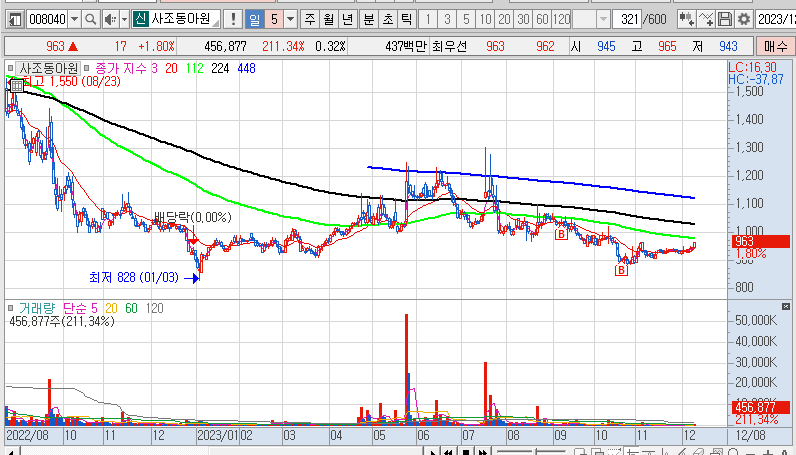
Task: Select the 초 second chart period
Action: point(388,20)
